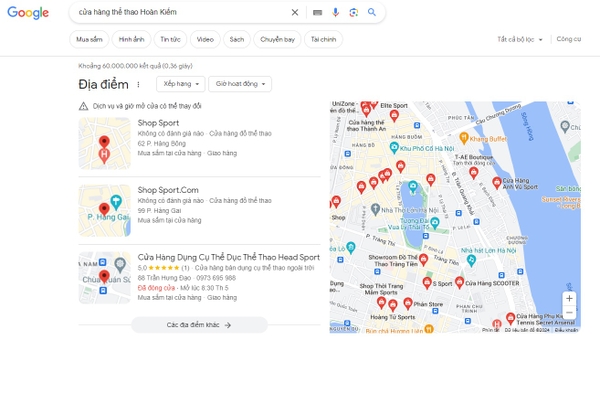This screenshot has height=403, width=600.
Task: Switch to Hình ảnh tab
Action: tap(131, 39)
